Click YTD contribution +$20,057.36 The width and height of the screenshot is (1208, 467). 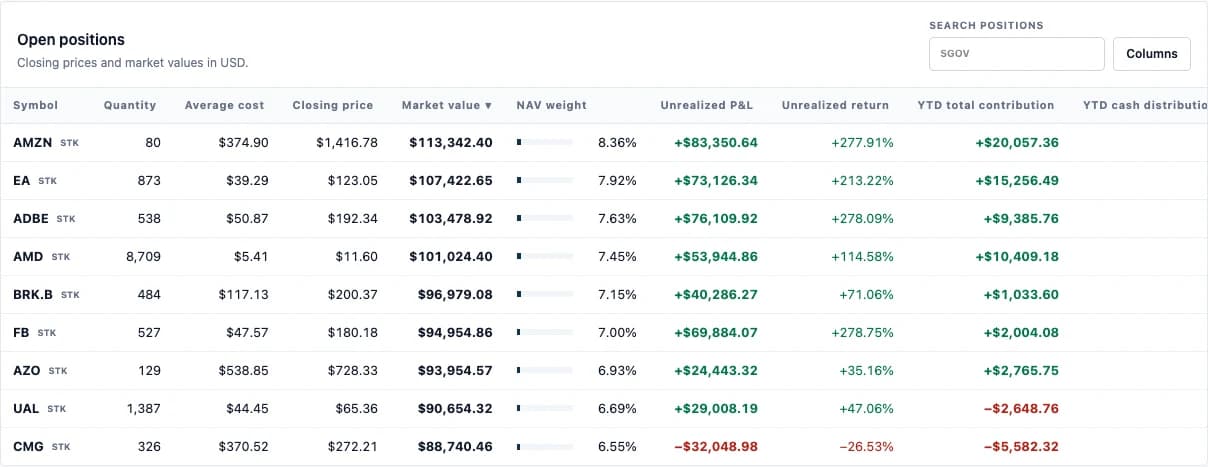tap(1017, 143)
